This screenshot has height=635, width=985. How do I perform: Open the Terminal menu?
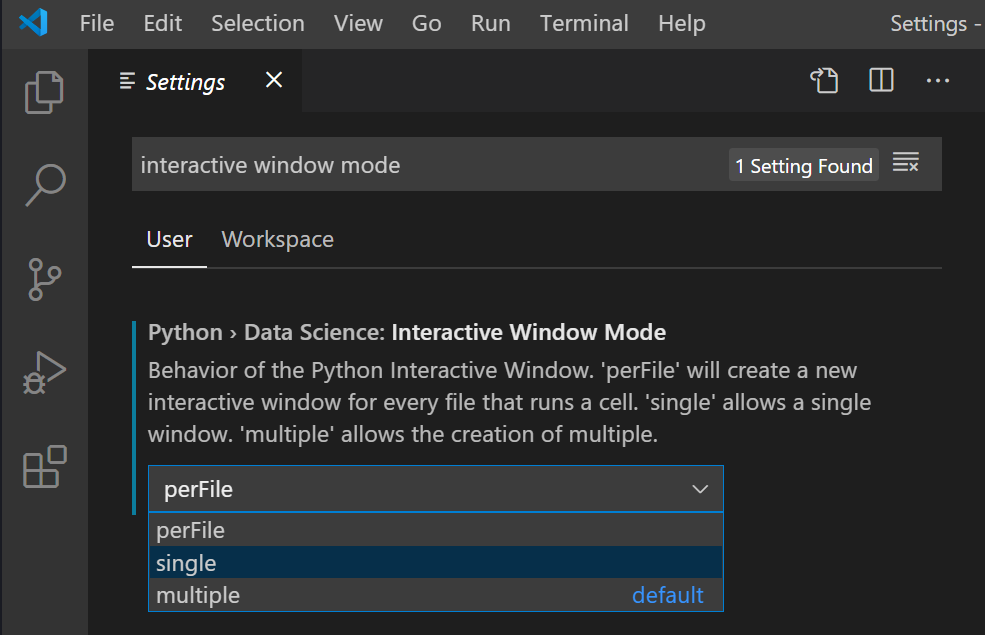(x=584, y=23)
